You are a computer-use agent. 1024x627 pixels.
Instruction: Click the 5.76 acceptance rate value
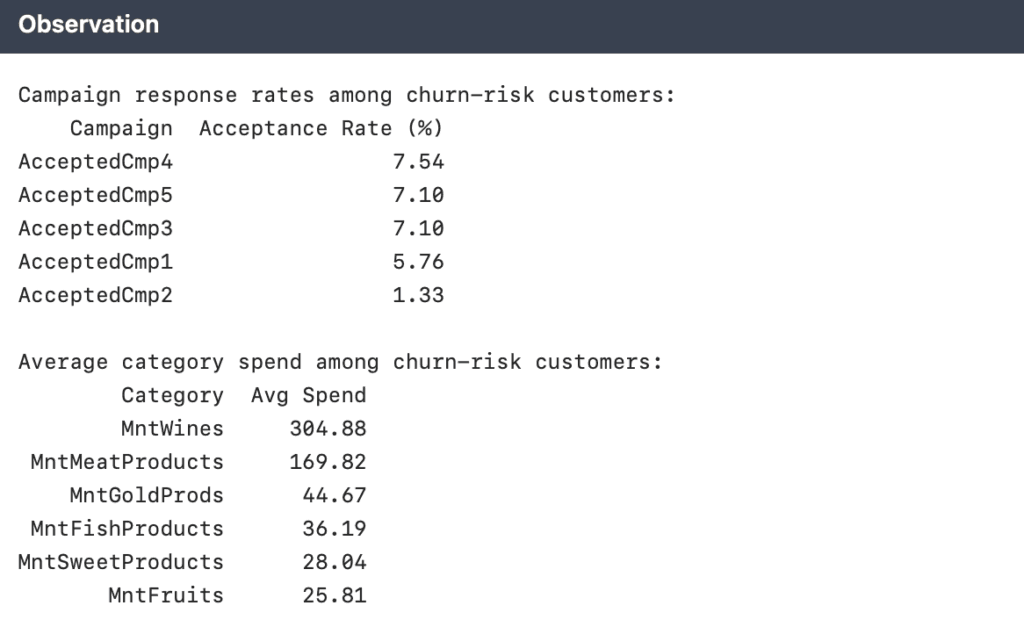418,262
